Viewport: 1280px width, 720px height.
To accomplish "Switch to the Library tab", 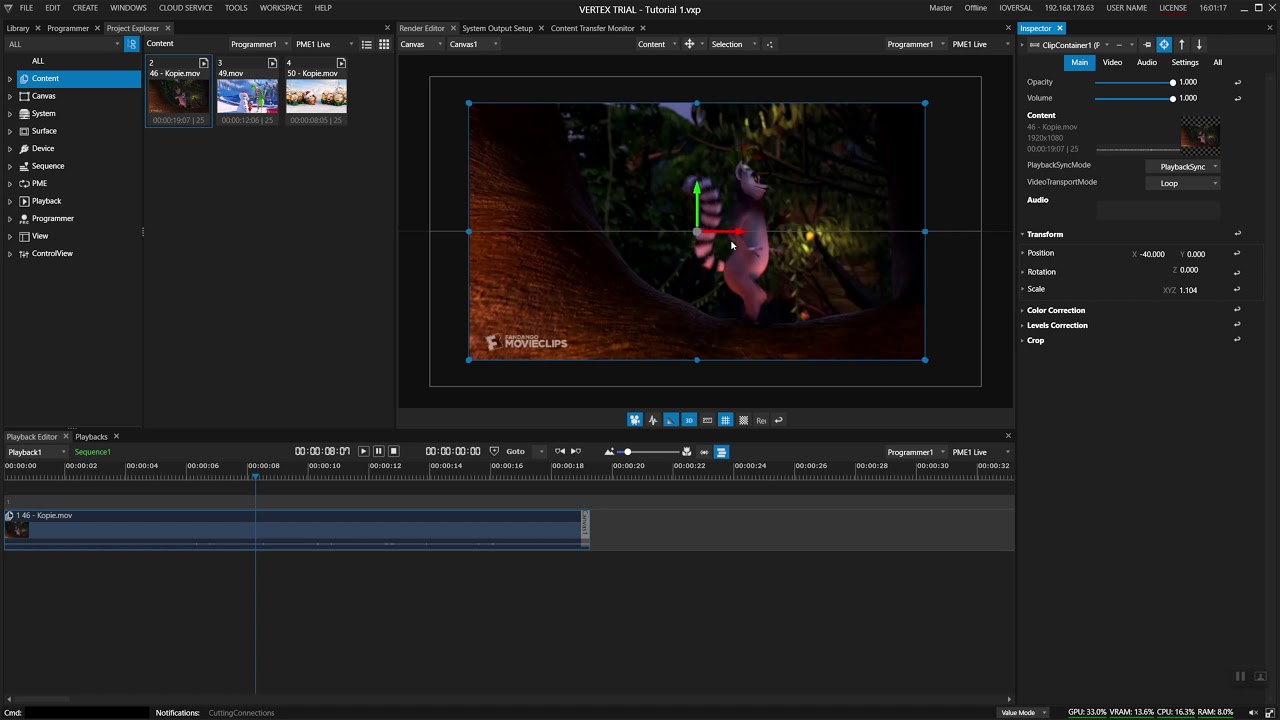I will [18, 28].
